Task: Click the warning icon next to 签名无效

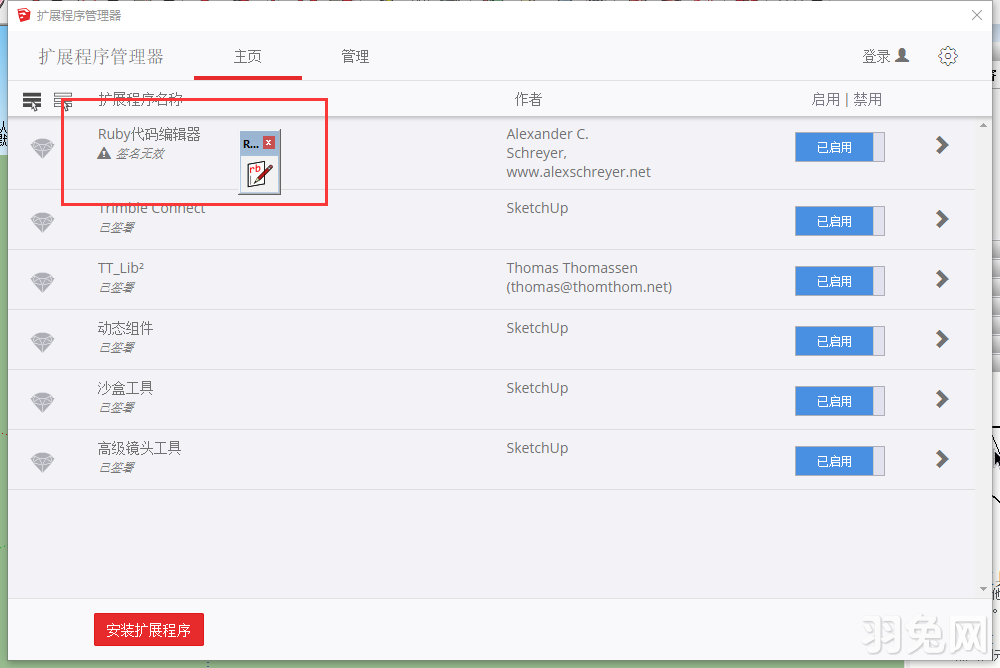Action: pyautogui.click(x=105, y=153)
